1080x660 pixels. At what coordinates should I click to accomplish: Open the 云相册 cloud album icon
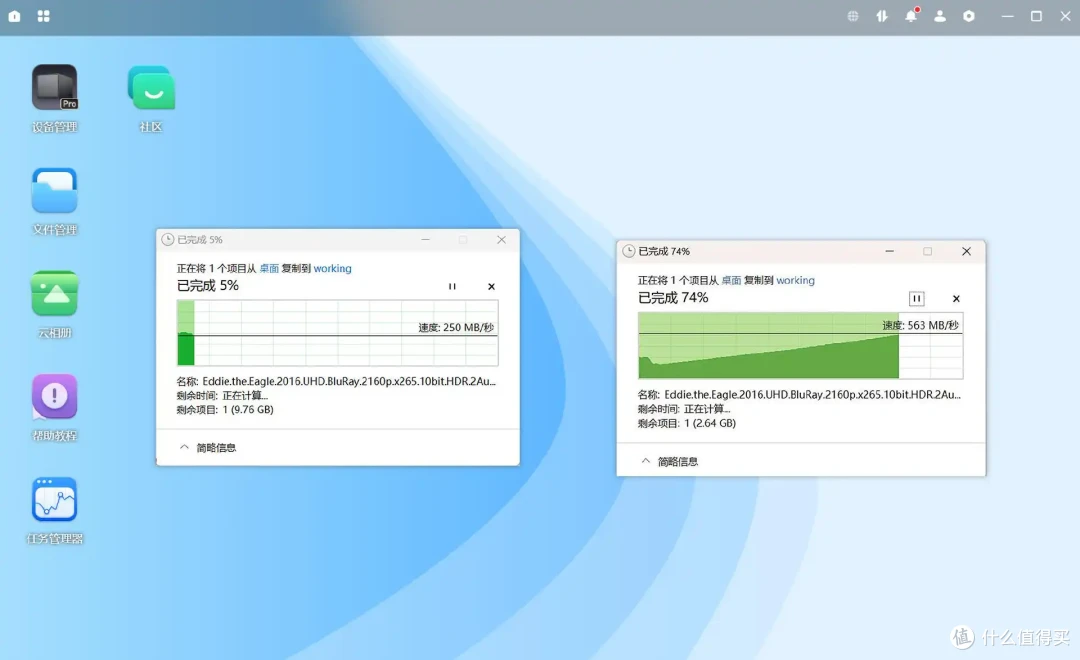pyautogui.click(x=54, y=293)
